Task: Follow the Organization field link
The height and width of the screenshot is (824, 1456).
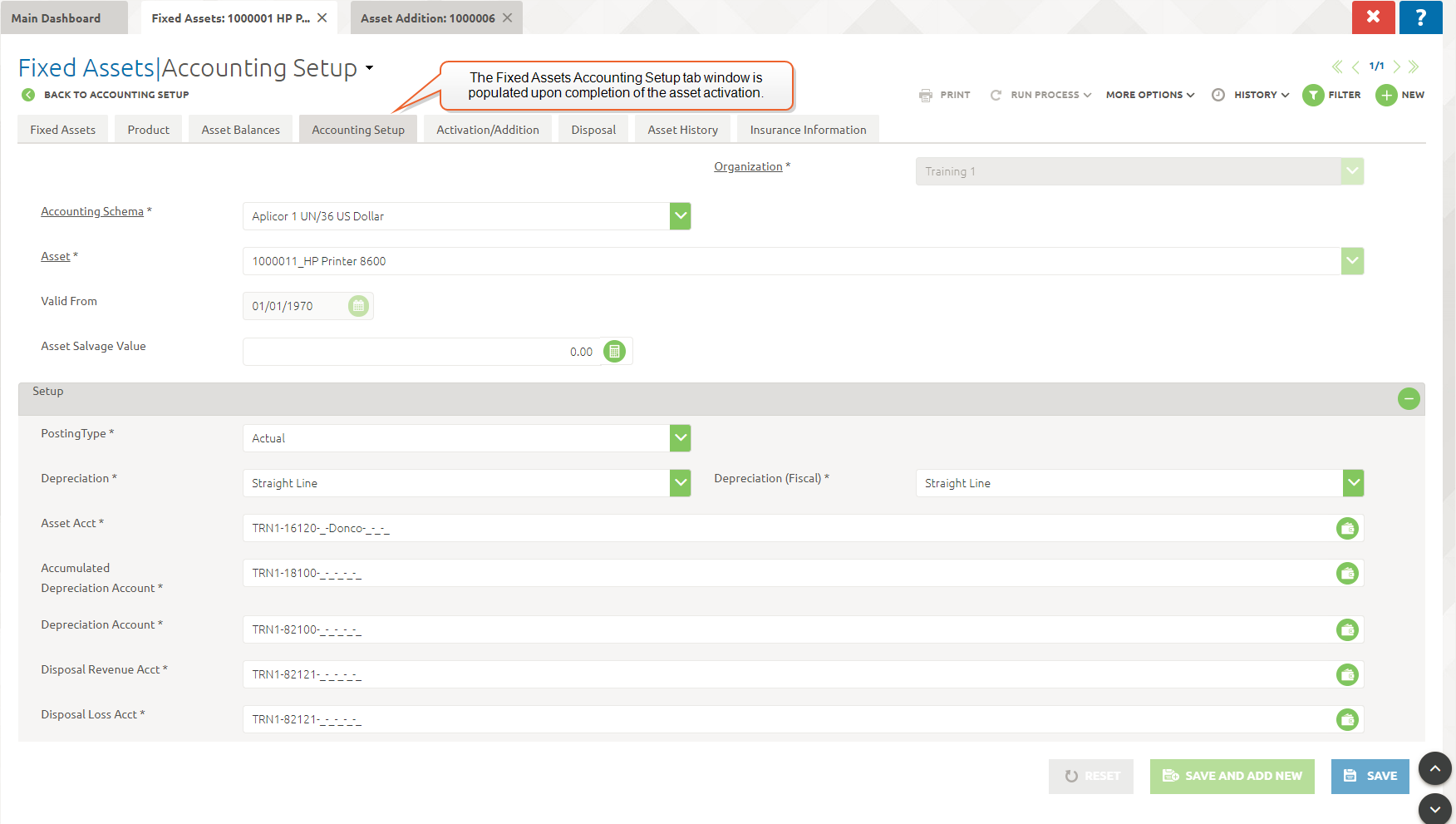Action: pos(748,167)
